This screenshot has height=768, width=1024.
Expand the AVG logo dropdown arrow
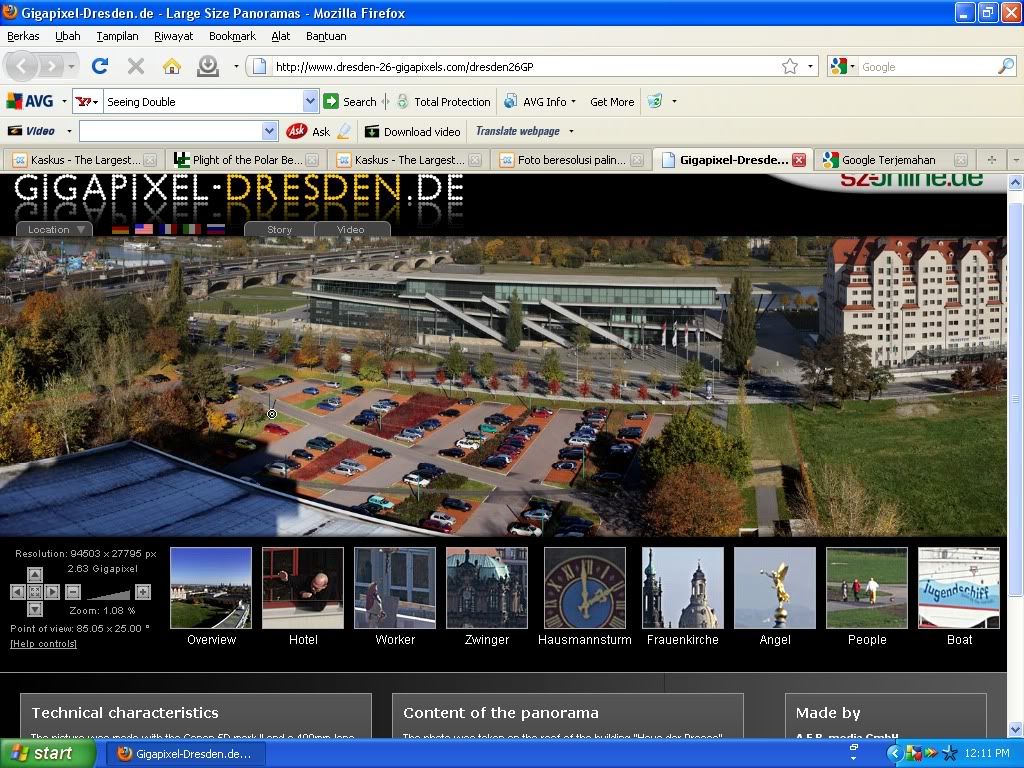tap(64, 101)
